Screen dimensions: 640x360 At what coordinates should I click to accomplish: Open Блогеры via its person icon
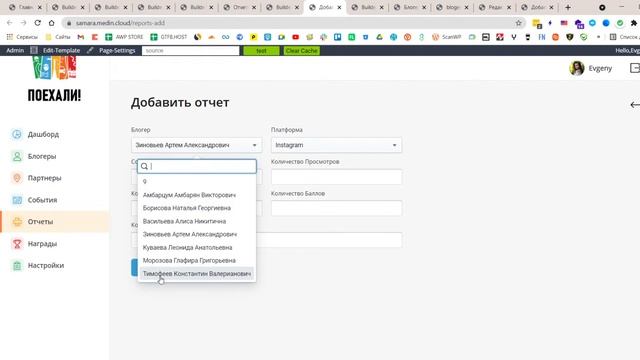[17, 156]
